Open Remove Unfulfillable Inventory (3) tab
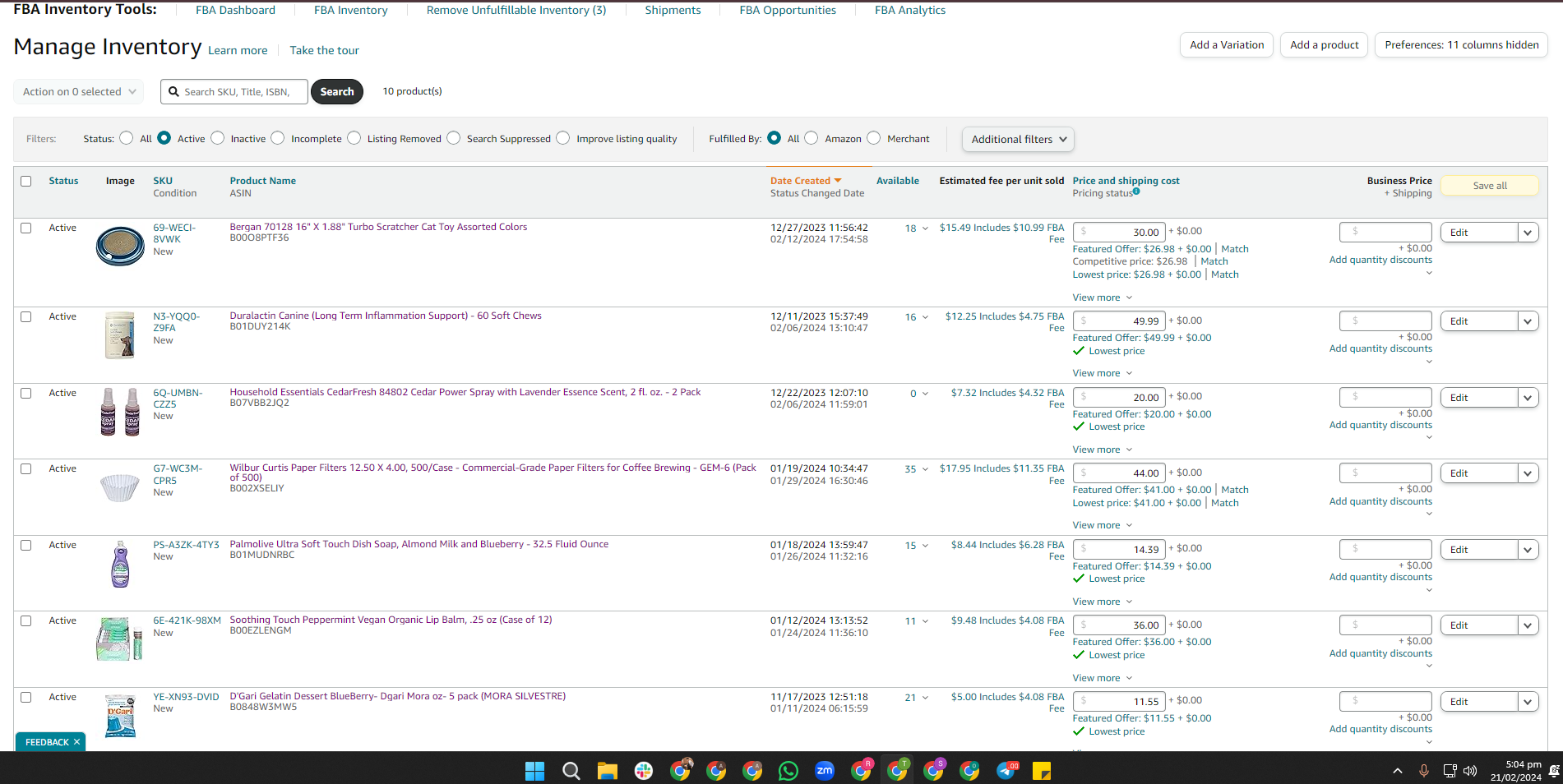This screenshot has width=1563, height=784. click(x=516, y=10)
